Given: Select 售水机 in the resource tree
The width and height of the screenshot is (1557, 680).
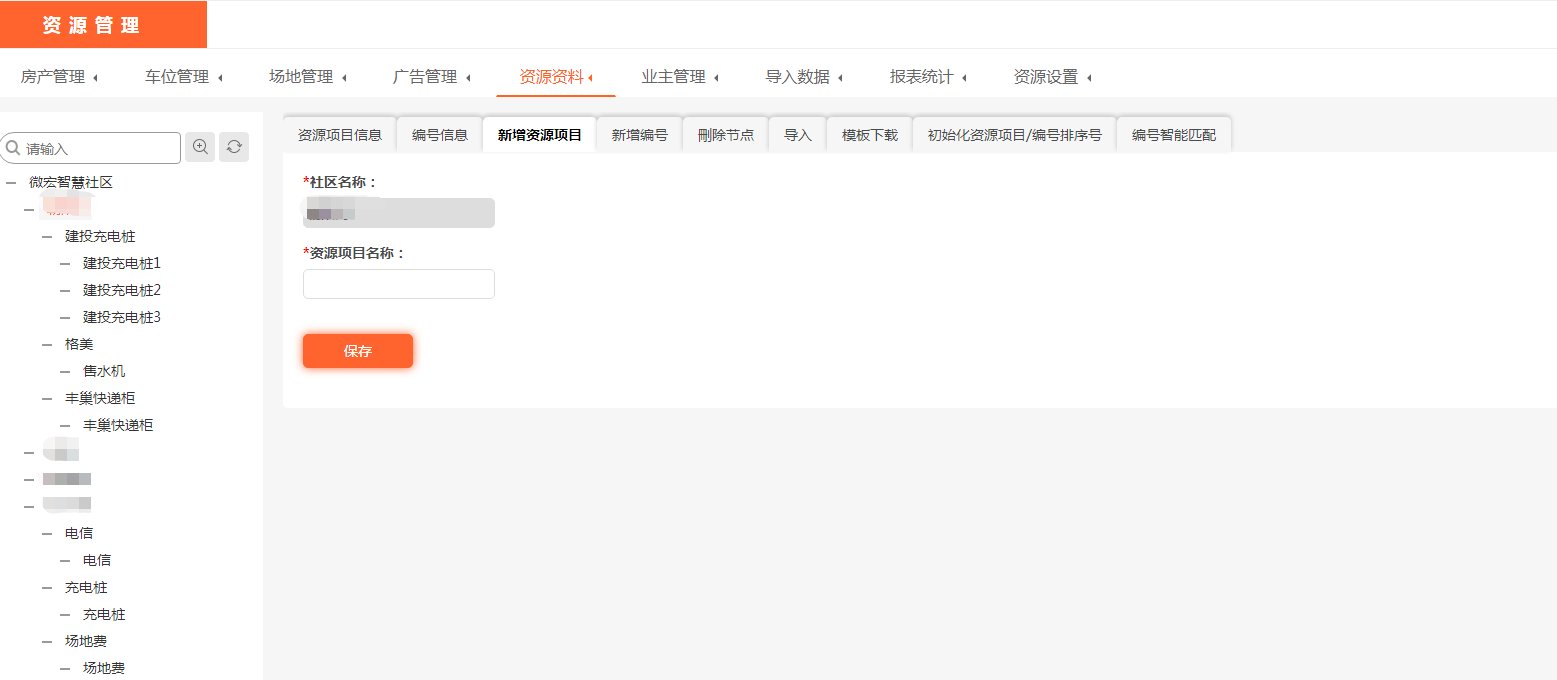Looking at the screenshot, I should pos(104,371).
